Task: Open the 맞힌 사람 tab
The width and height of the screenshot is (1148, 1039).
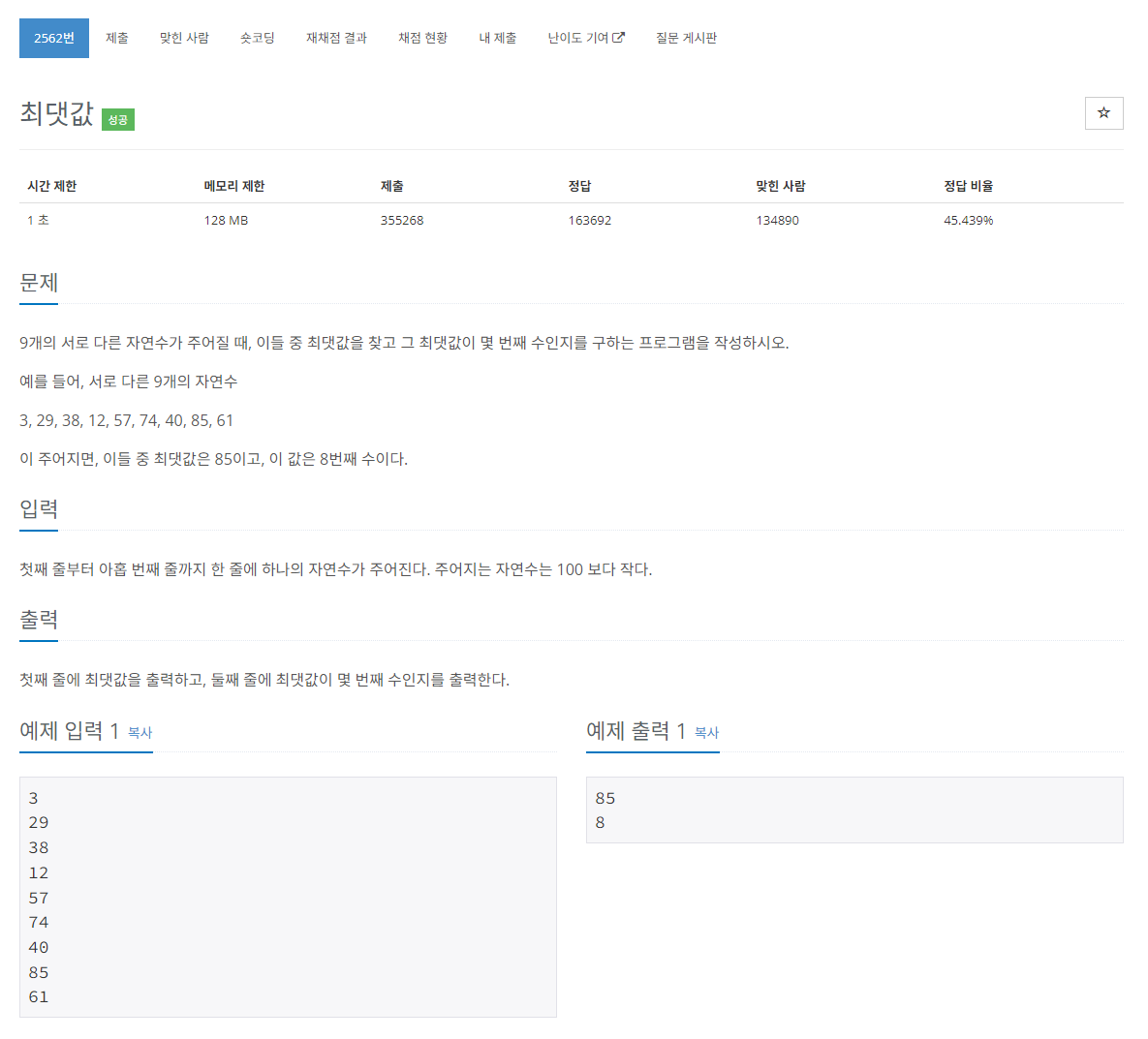Action: coord(184,38)
